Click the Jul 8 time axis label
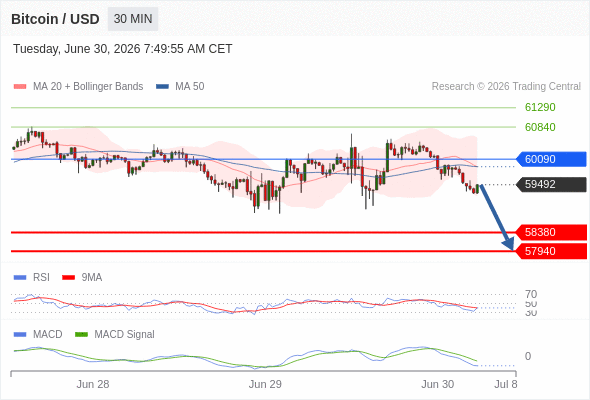Screen dimensions: 590x400 pos(506,384)
